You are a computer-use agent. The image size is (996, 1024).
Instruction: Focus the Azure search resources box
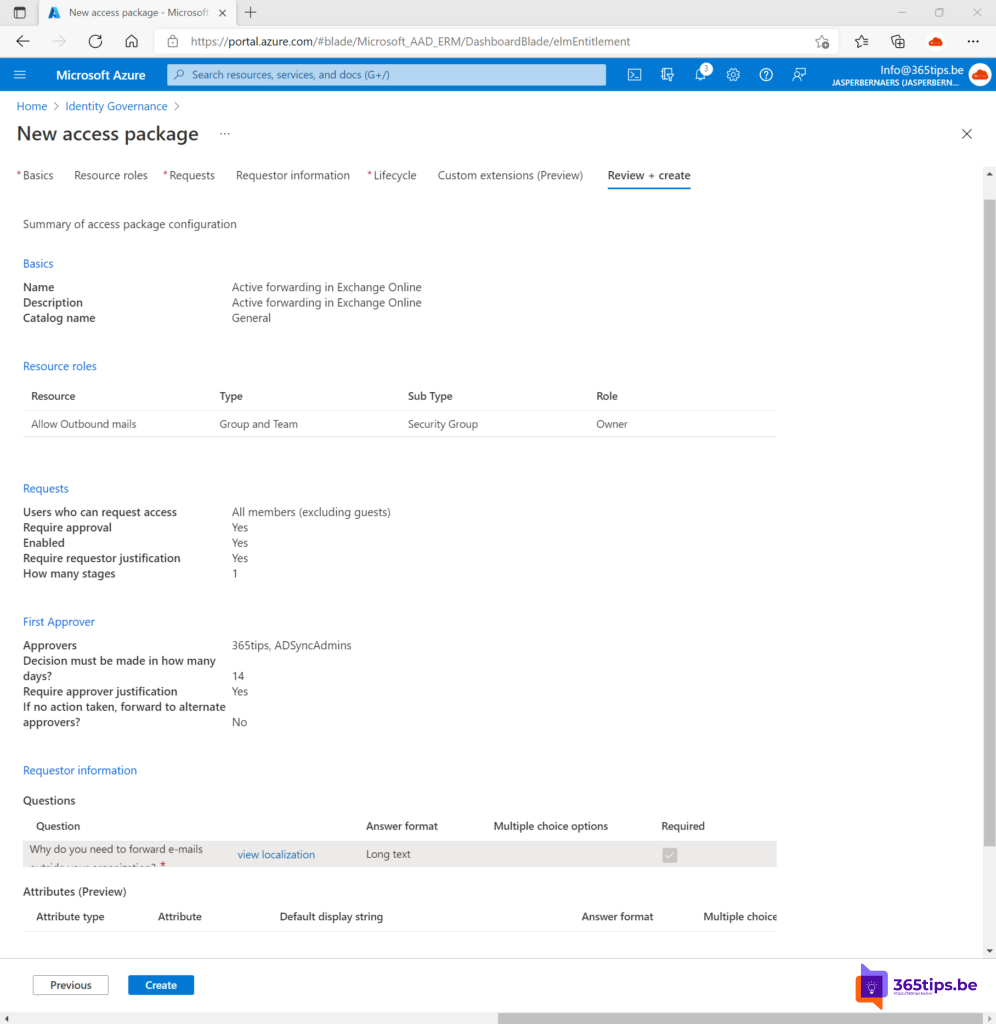point(386,74)
